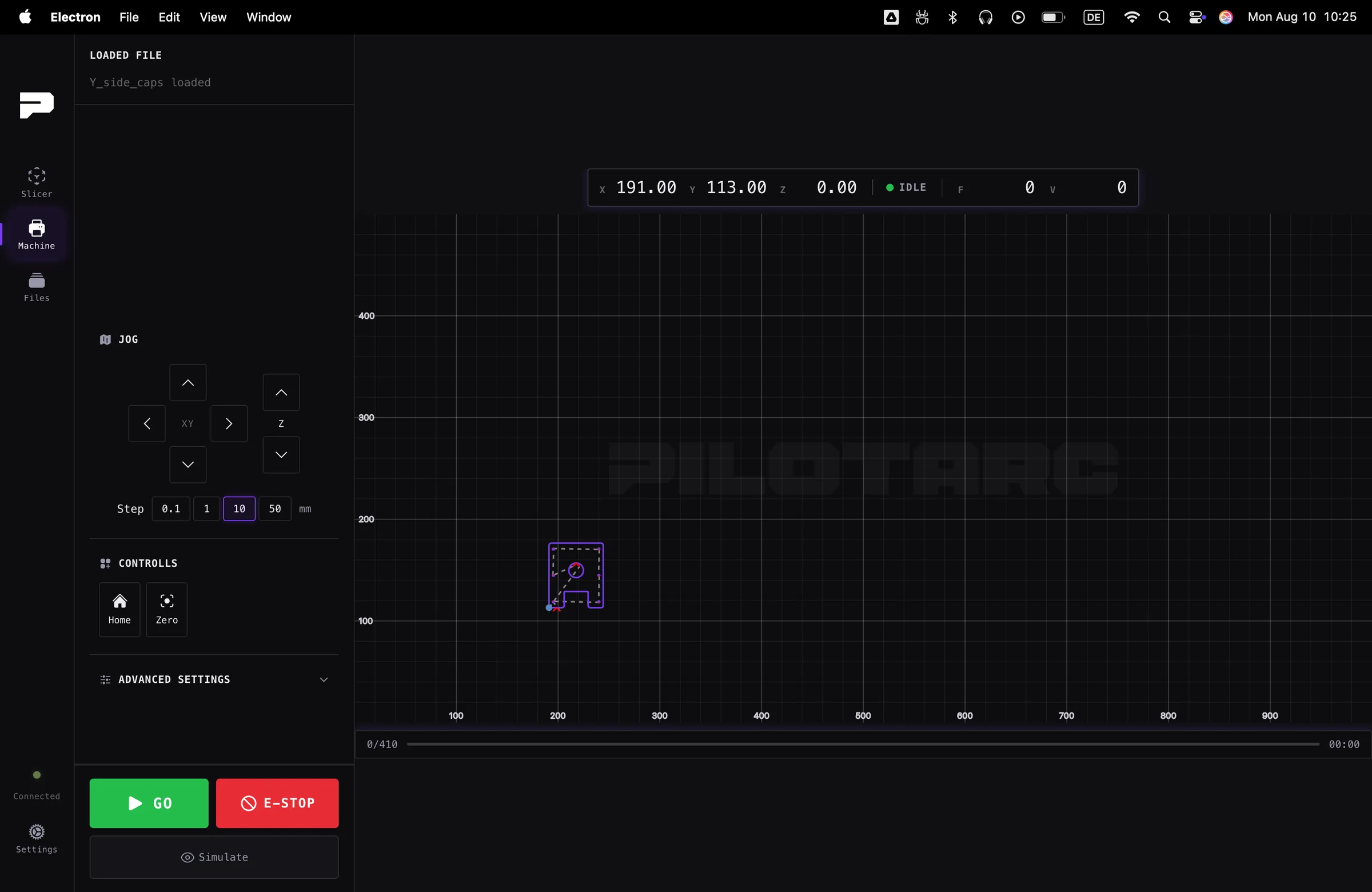Click the X position value 191.00

[646, 188]
